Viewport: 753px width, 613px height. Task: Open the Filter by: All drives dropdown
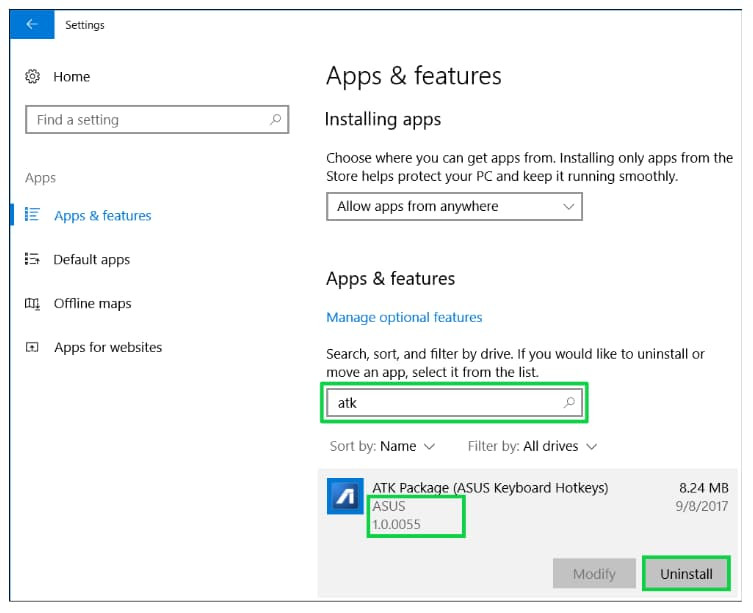click(x=533, y=446)
